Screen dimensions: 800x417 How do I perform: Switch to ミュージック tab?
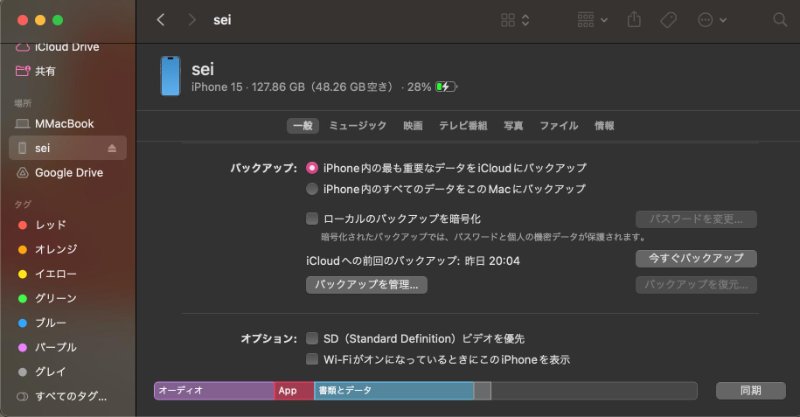[x=358, y=126]
